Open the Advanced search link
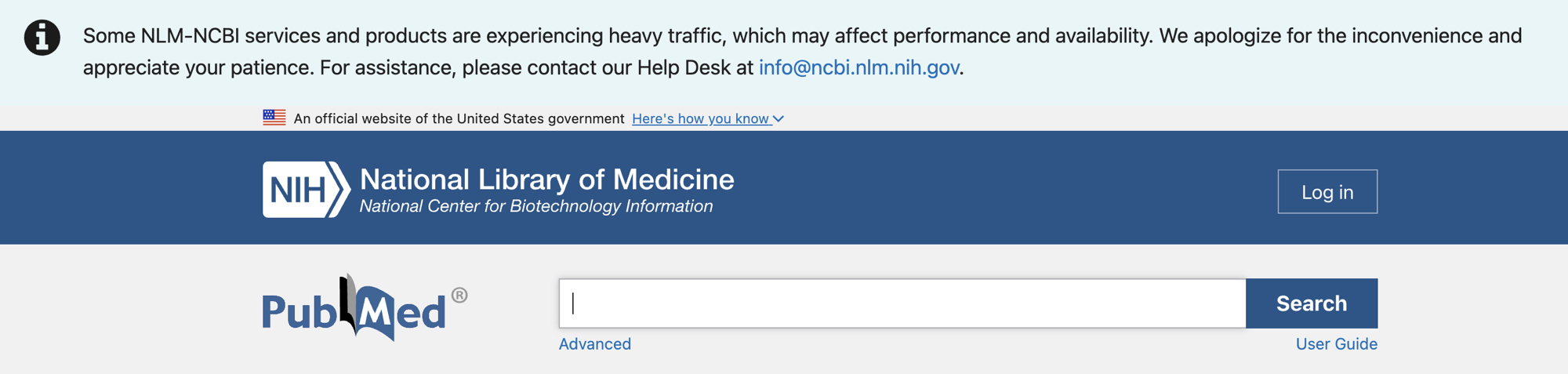 (x=594, y=343)
